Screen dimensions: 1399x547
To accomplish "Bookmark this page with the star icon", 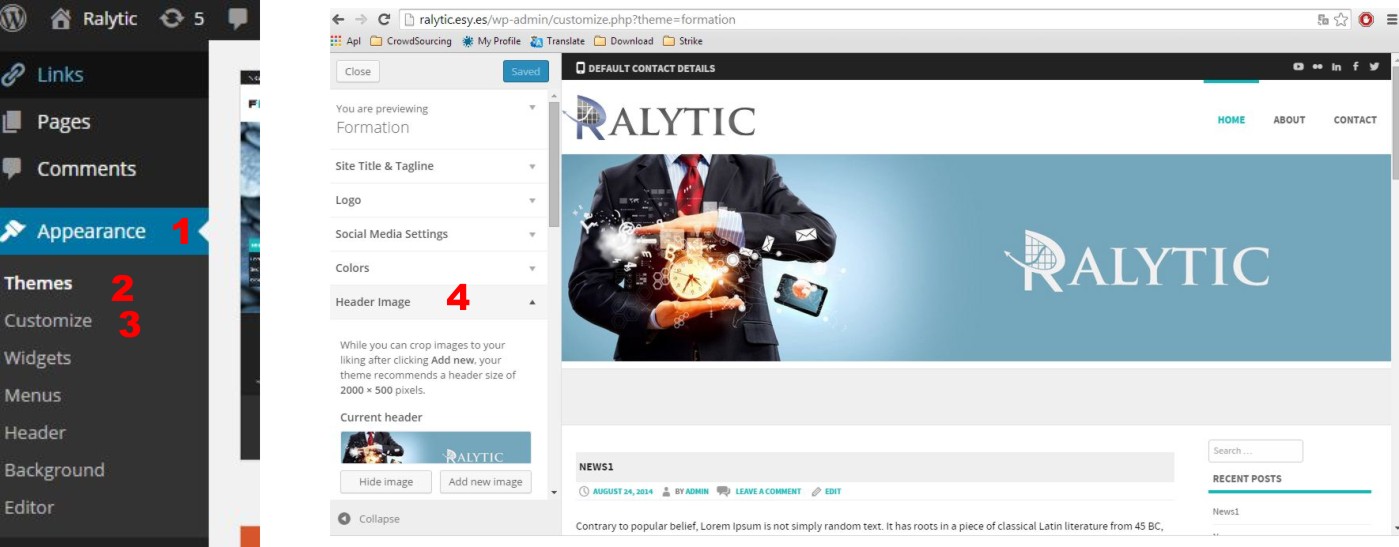I will 1342,19.
